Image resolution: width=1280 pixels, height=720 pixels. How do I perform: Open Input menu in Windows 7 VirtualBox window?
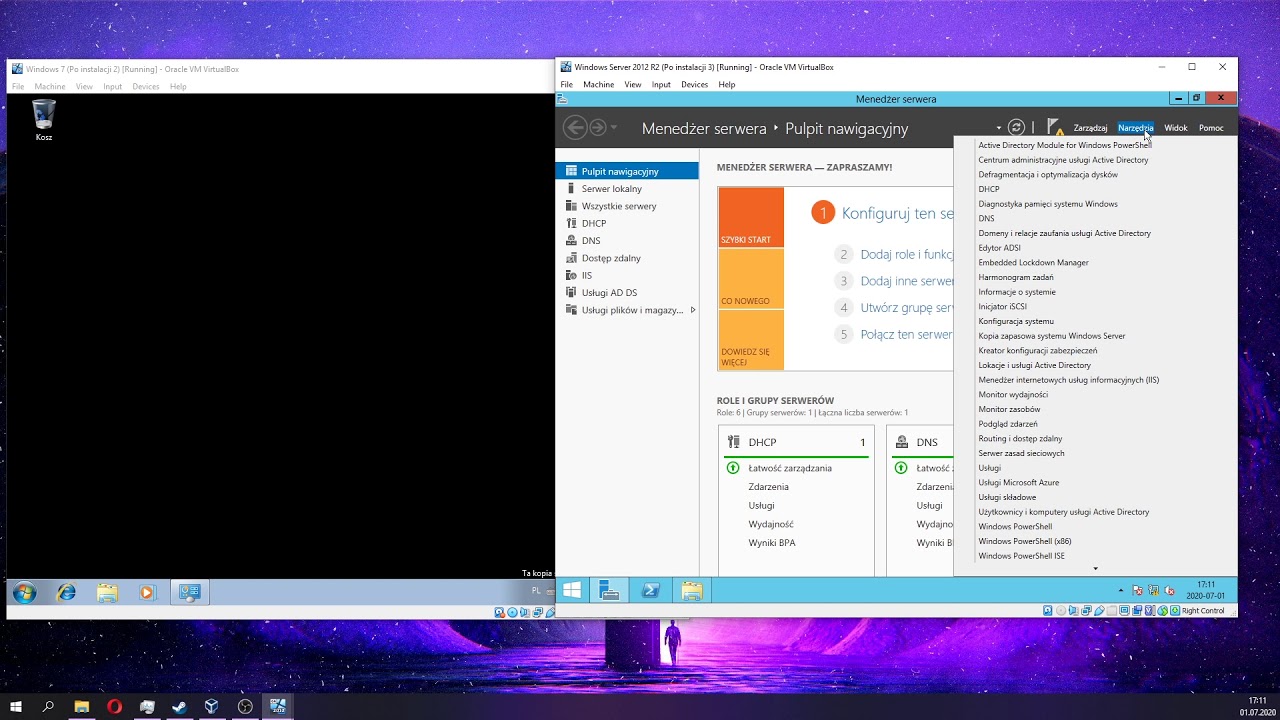pos(112,87)
